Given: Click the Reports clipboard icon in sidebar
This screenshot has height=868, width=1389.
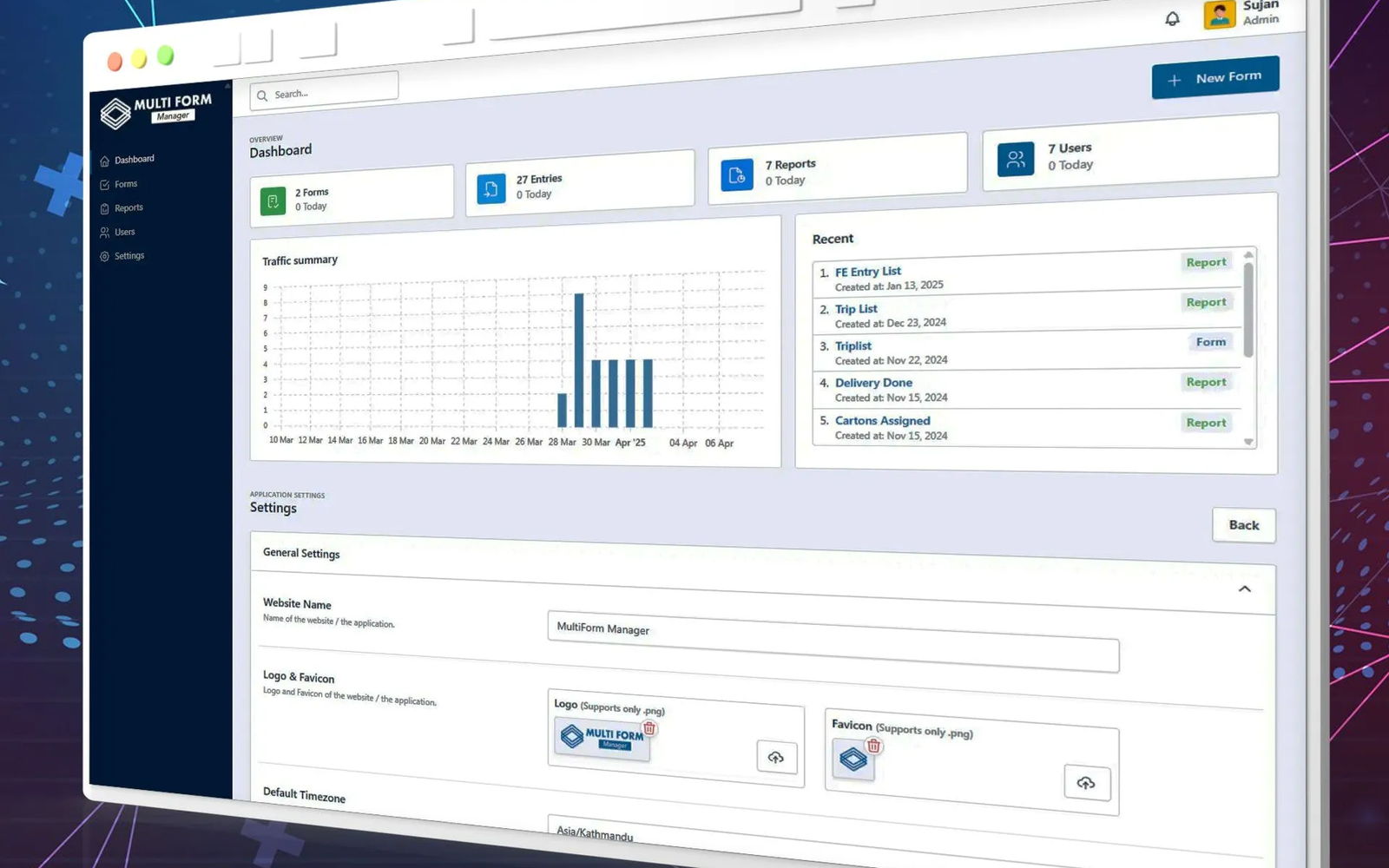Looking at the screenshot, I should [x=104, y=208].
